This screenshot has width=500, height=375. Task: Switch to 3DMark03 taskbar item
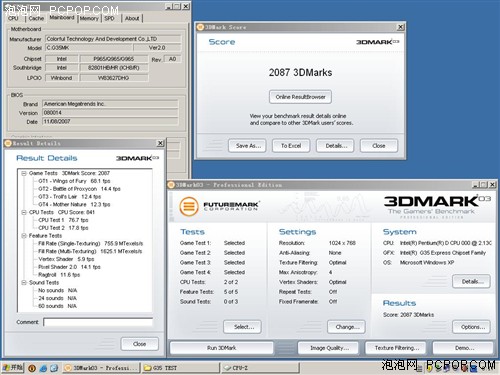[x=101, y=368]
